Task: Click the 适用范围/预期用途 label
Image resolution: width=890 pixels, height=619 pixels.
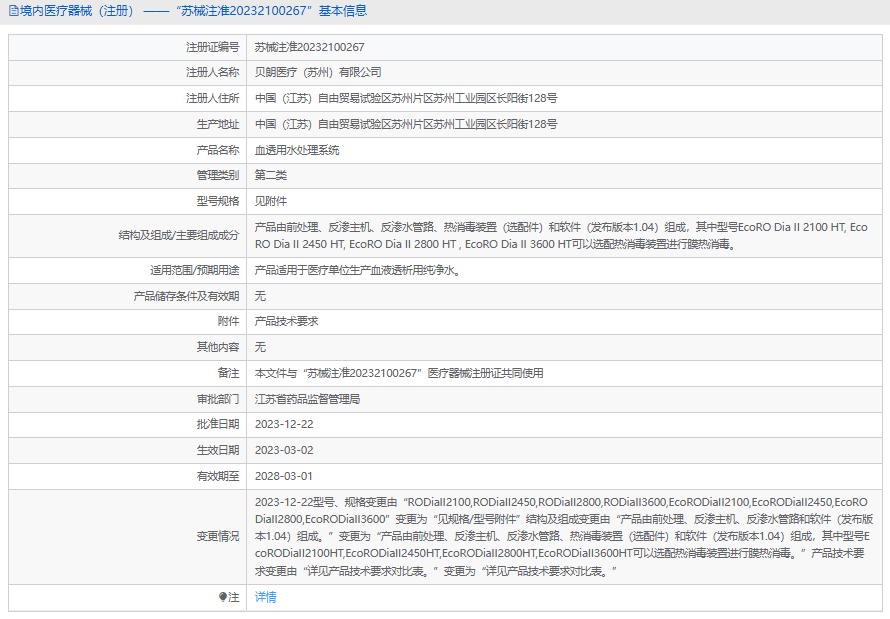Action: (x=195, y=270)
